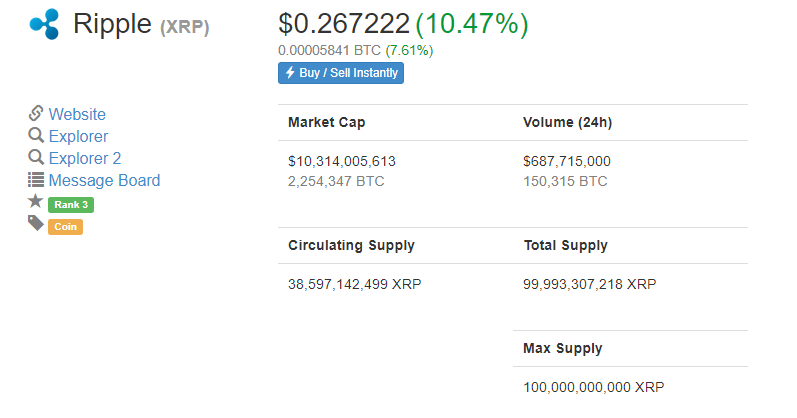Click the $0.267222 price value
This screenshot has height=418, width=797.
pyautogui.click(x=344, y=23)
